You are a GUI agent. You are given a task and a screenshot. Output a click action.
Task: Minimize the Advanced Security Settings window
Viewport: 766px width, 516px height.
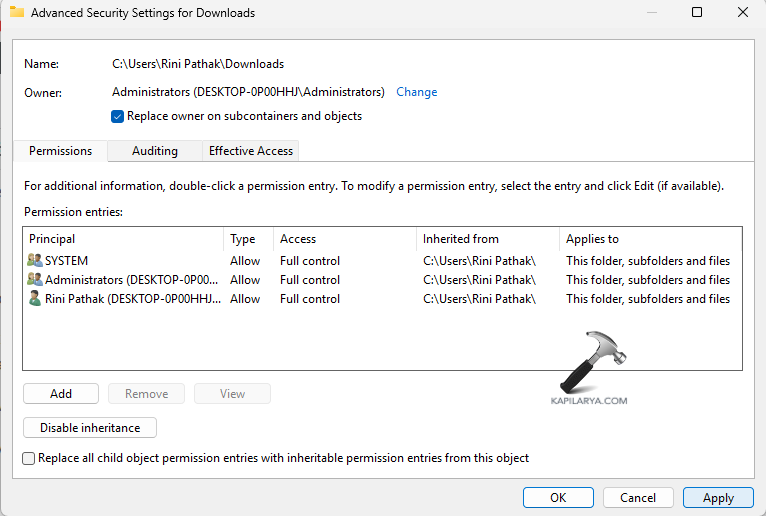[x=650, y=13]
